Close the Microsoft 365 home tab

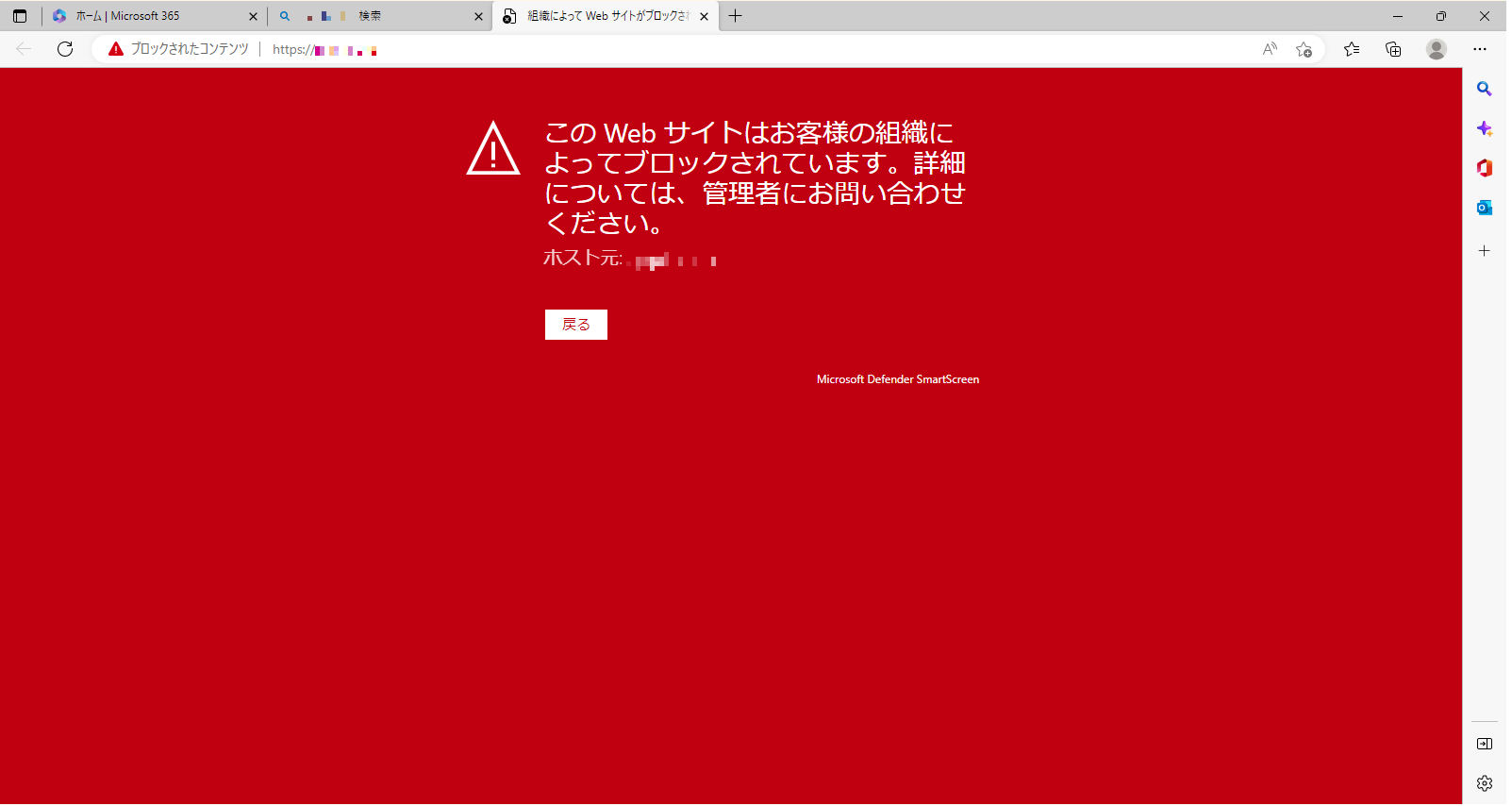pyautogui.click(x=253, y=16)
